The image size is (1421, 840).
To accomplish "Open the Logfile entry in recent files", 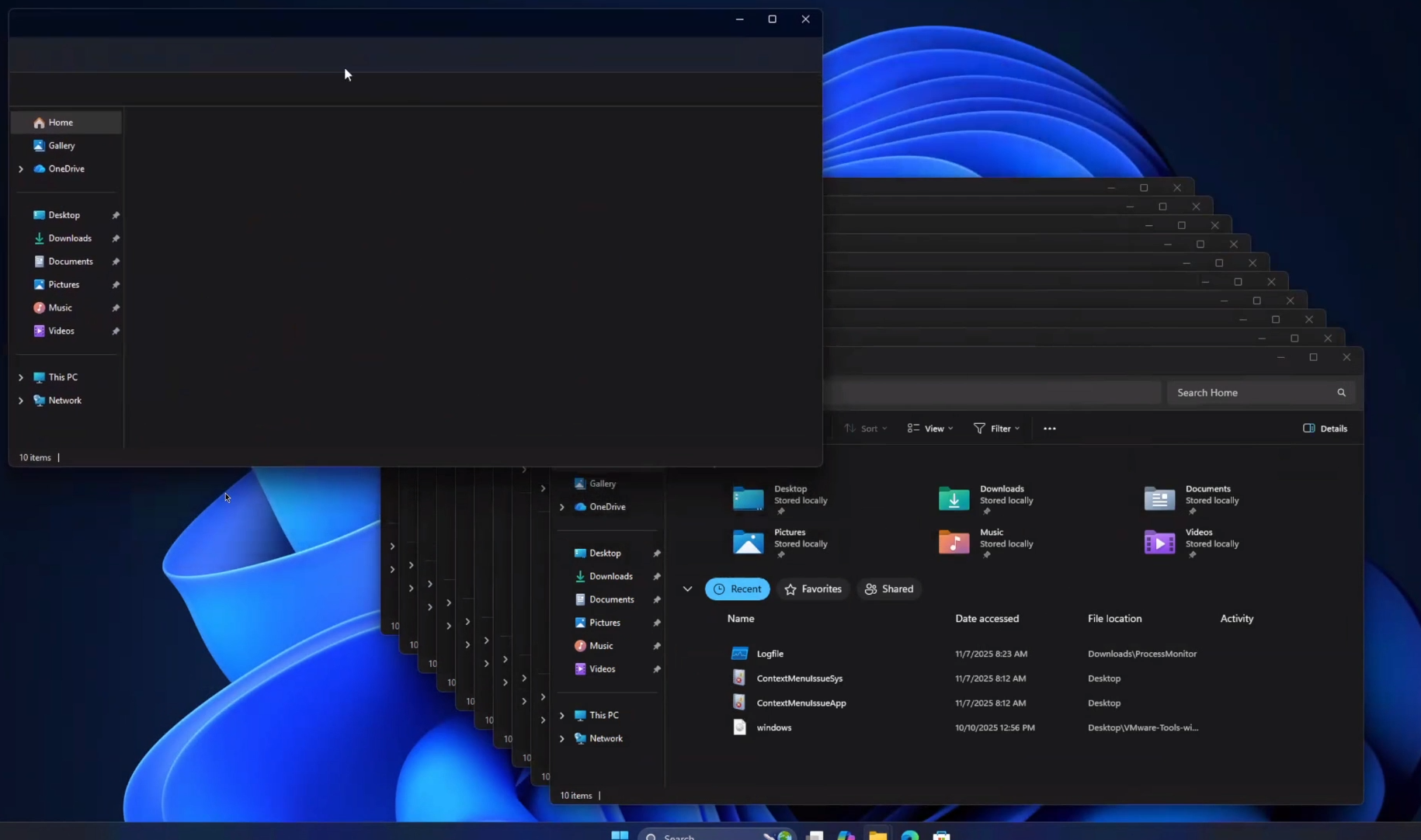I will pos(770,654).
